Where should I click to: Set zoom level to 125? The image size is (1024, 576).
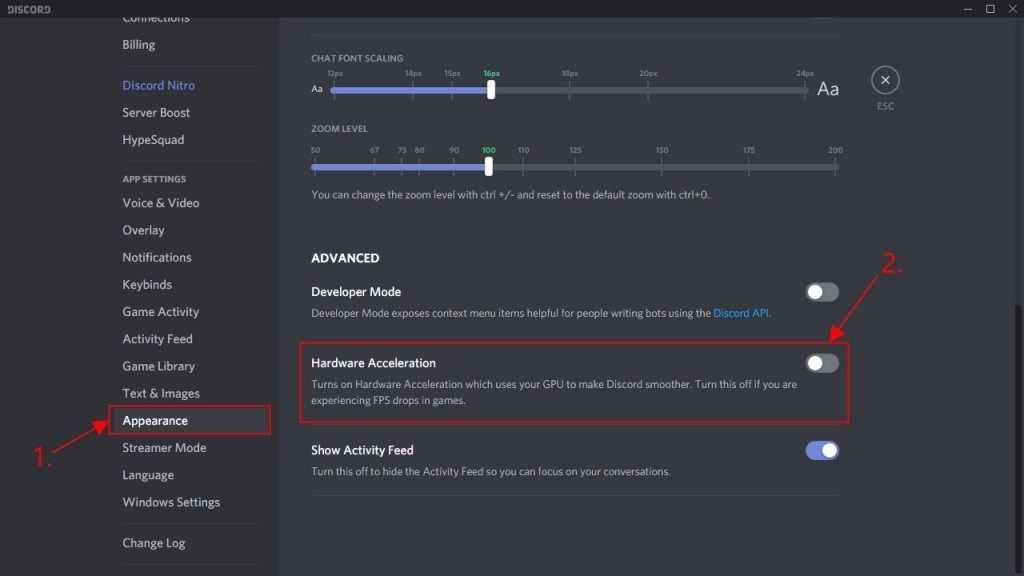(575, 167)
